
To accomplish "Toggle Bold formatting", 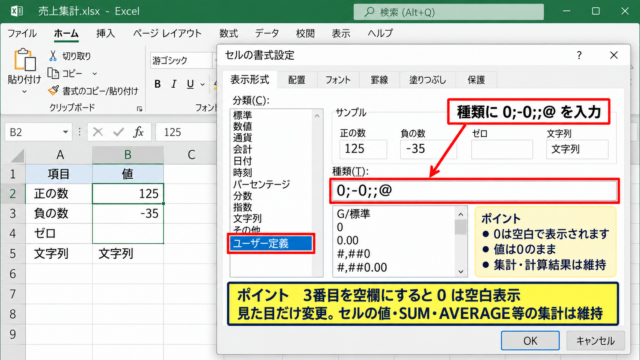I will coord(157,84).
